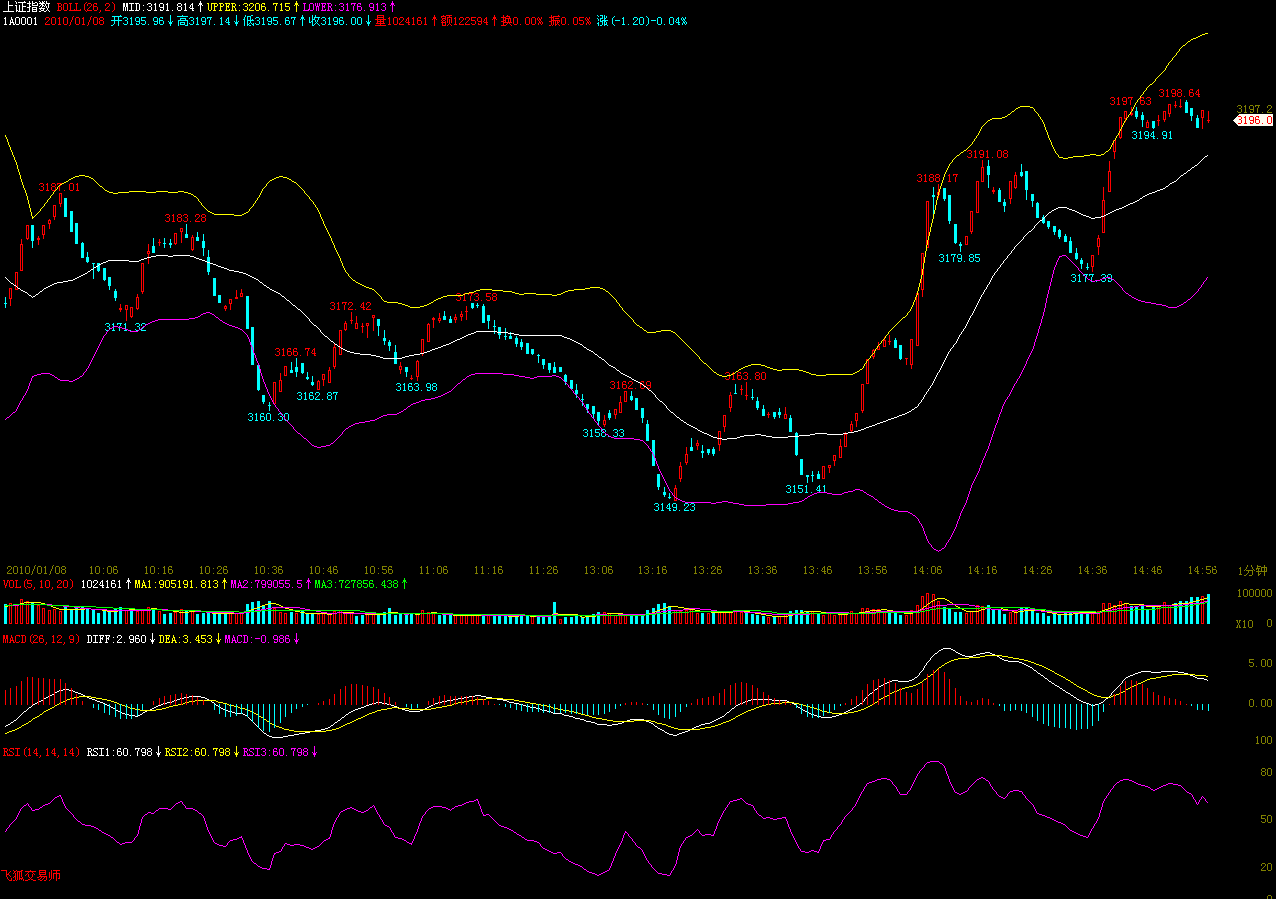Click the 14:36 time axis label
The height and width of the screenshot is (899, 1276).
(1092, 570)
